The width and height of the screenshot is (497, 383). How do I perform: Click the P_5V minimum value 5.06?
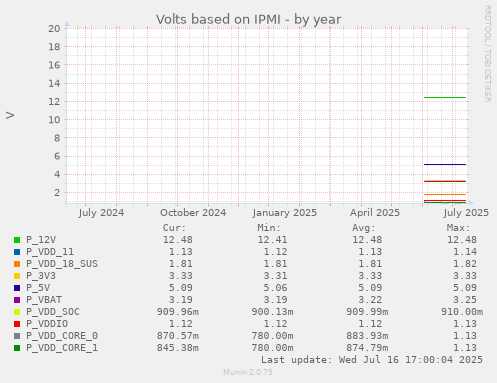(275, 288)
